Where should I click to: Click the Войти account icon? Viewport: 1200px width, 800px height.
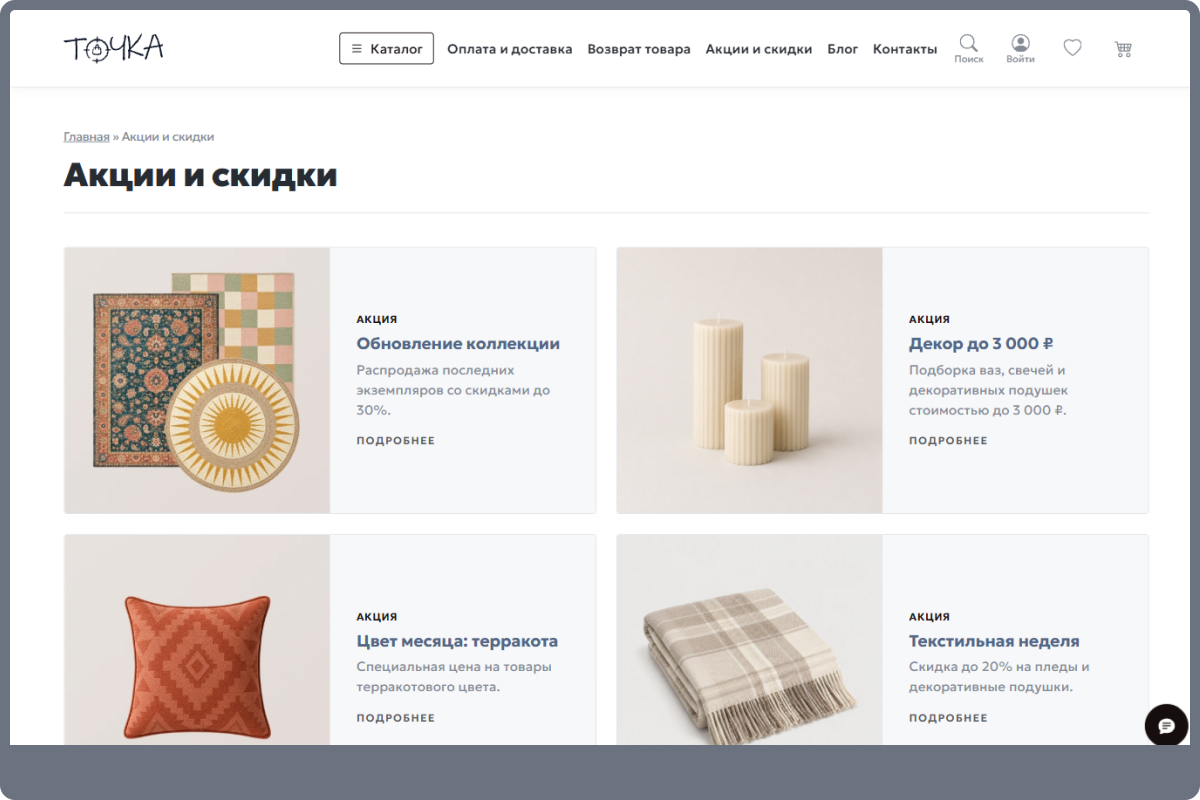pyautogui.click(x=1020, y=48)
